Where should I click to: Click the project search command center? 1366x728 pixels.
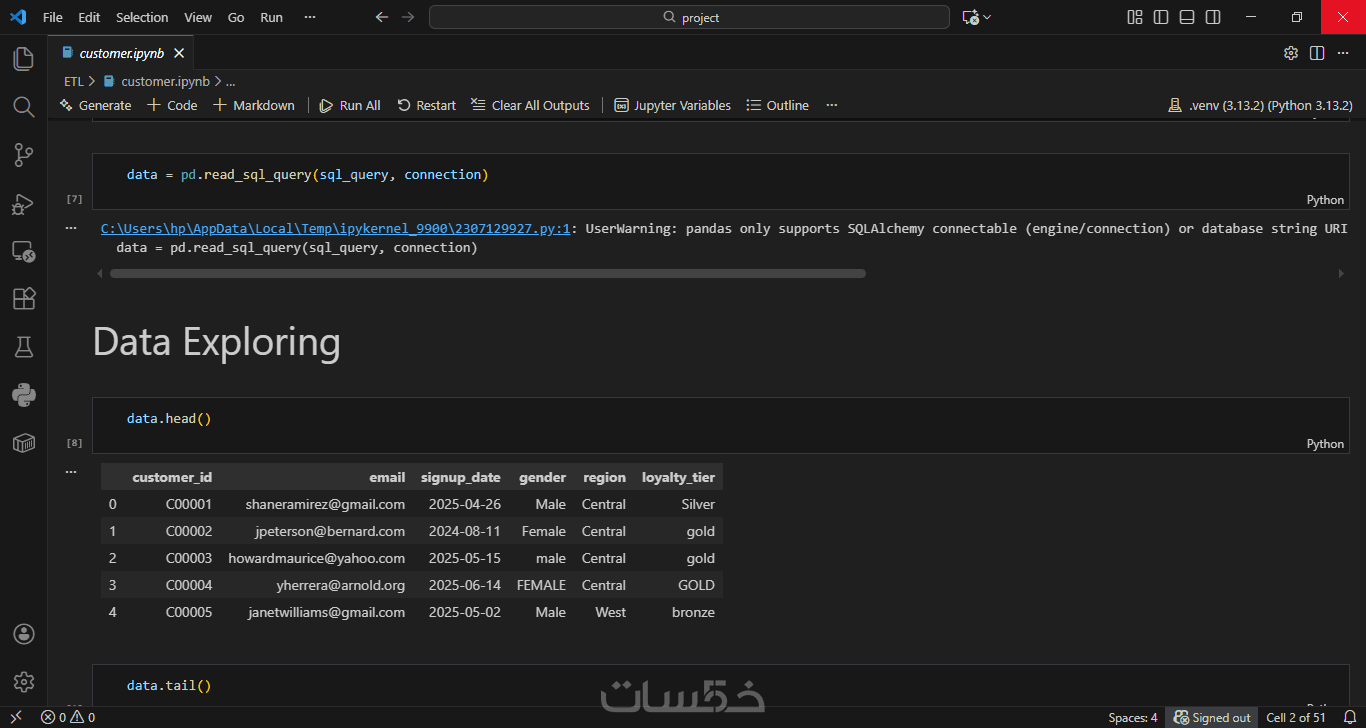(690, 17)
